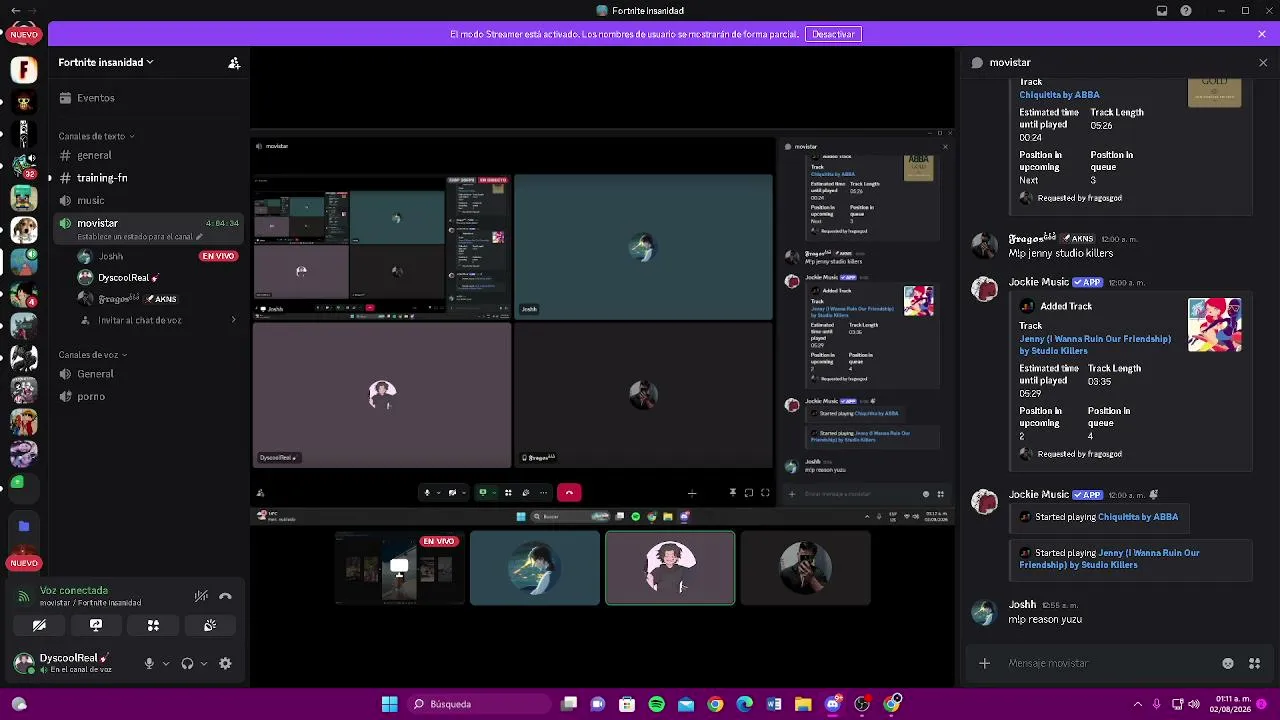Open the emoji picker in chat input

point(1228,663)
